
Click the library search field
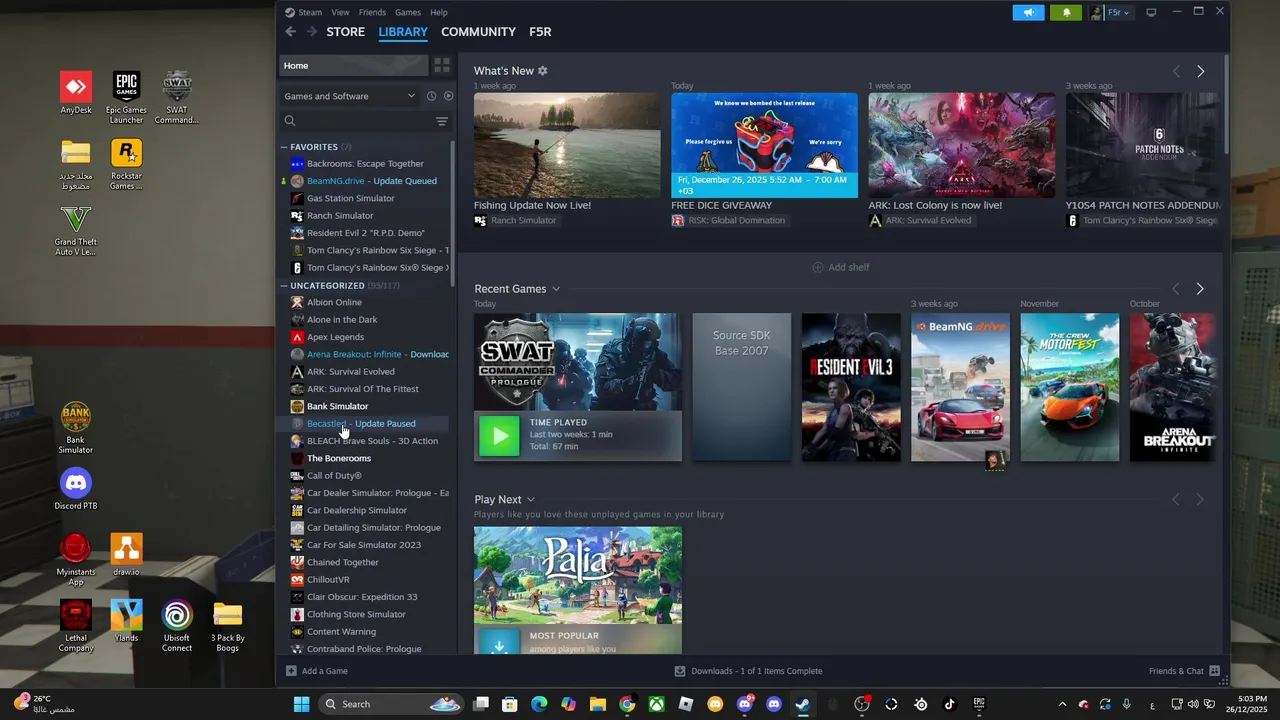click(x=357, y=121)
